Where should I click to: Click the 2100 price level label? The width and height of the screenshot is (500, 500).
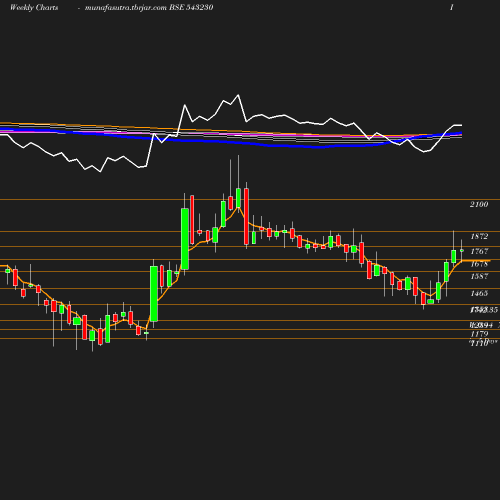[x=479, y=204]
